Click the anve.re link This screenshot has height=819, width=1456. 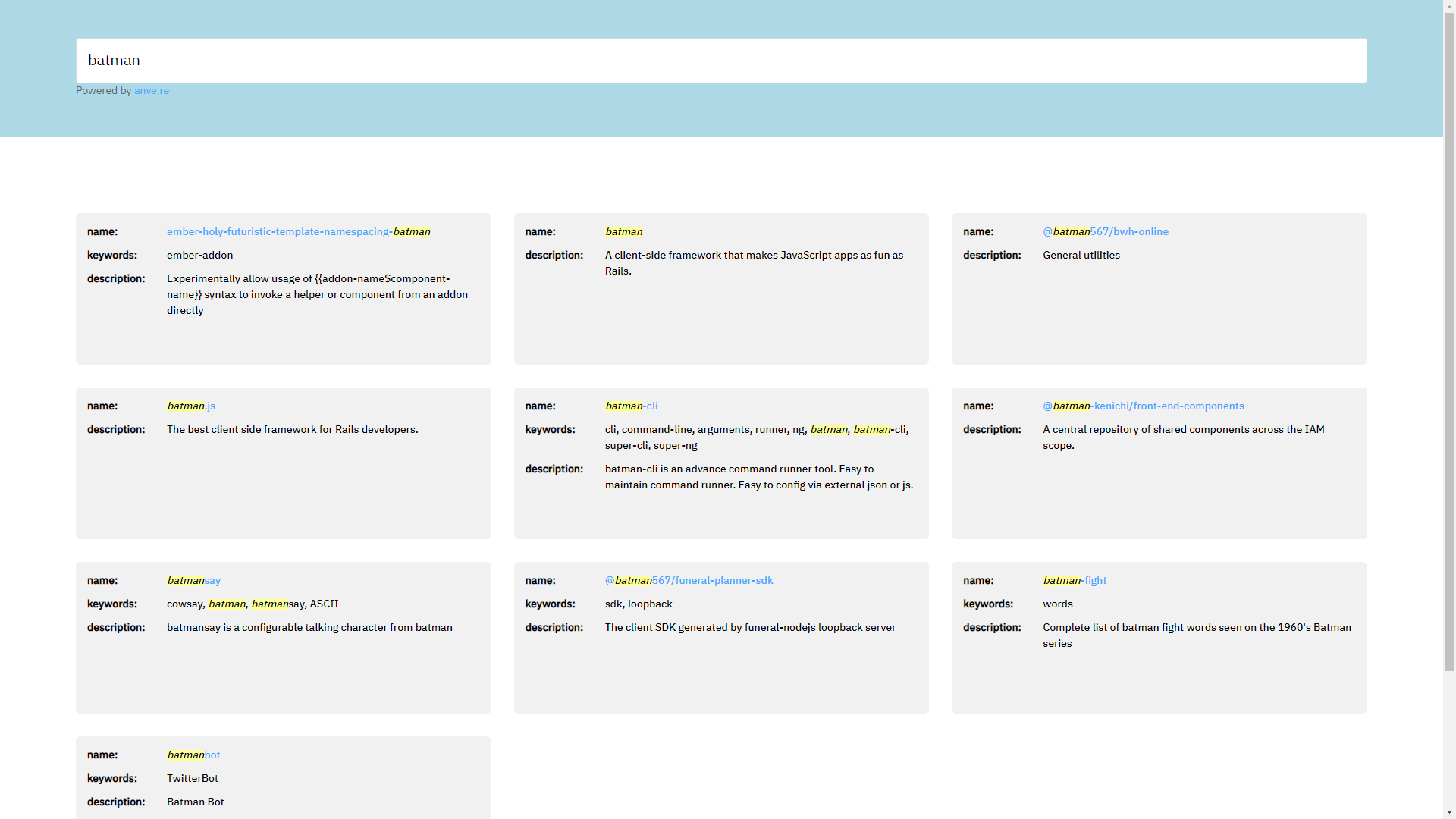pos(151,90)
